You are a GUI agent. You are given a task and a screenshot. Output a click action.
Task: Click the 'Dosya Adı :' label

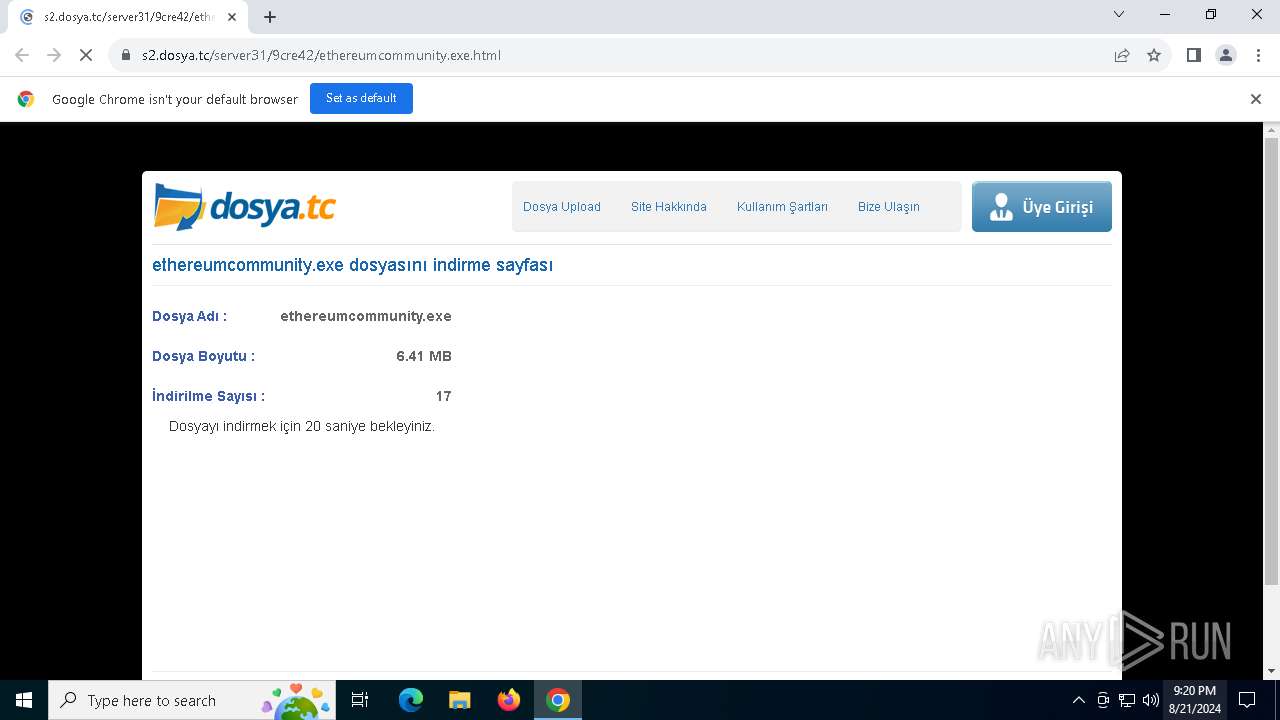click(189, 316)
